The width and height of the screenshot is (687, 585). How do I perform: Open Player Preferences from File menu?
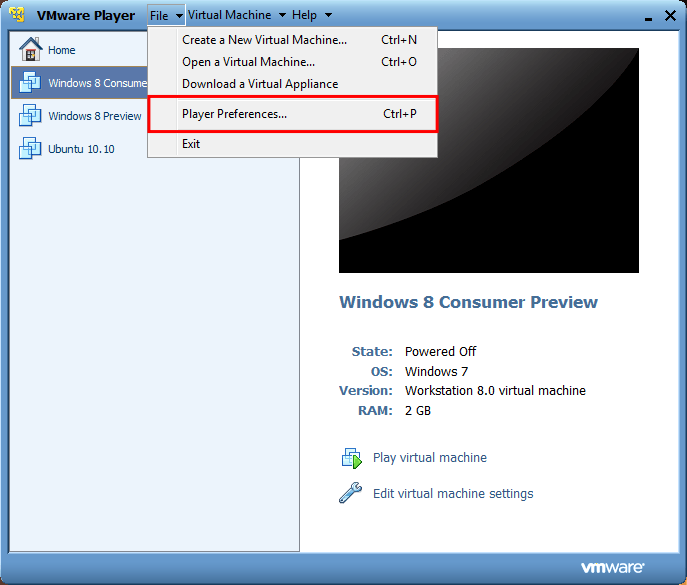[x=234, y=114]
